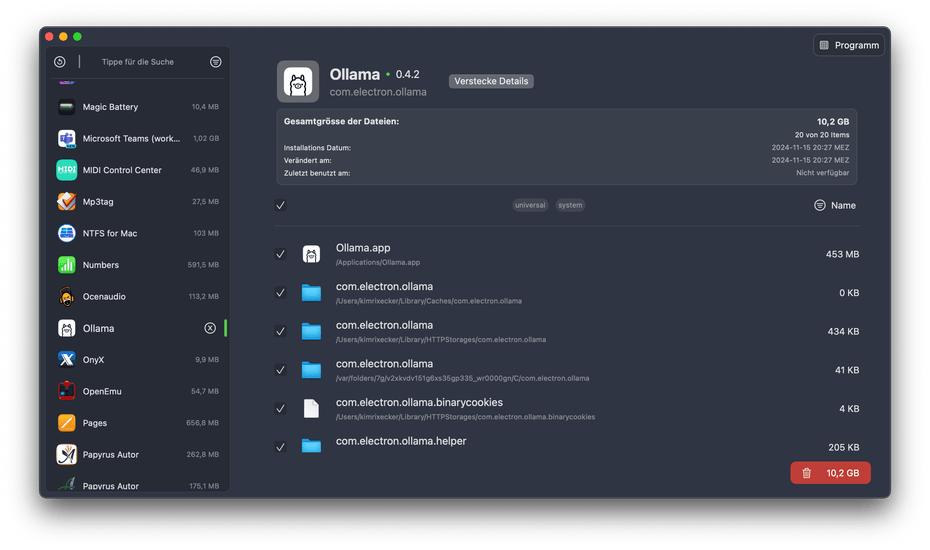This screenshot has width=930, height=550.
Task: Click trash icon on red delete button
Action: click(807, 473)
